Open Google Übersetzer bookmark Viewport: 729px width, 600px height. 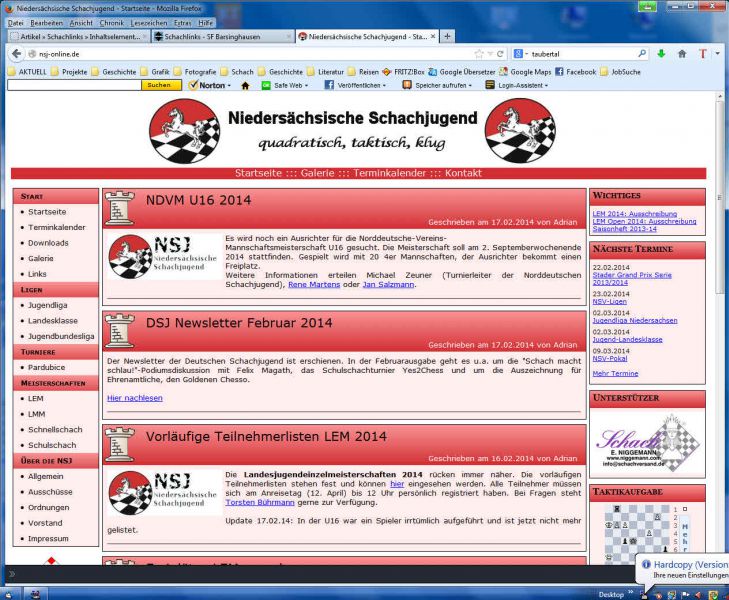click(x=462, y=72)
